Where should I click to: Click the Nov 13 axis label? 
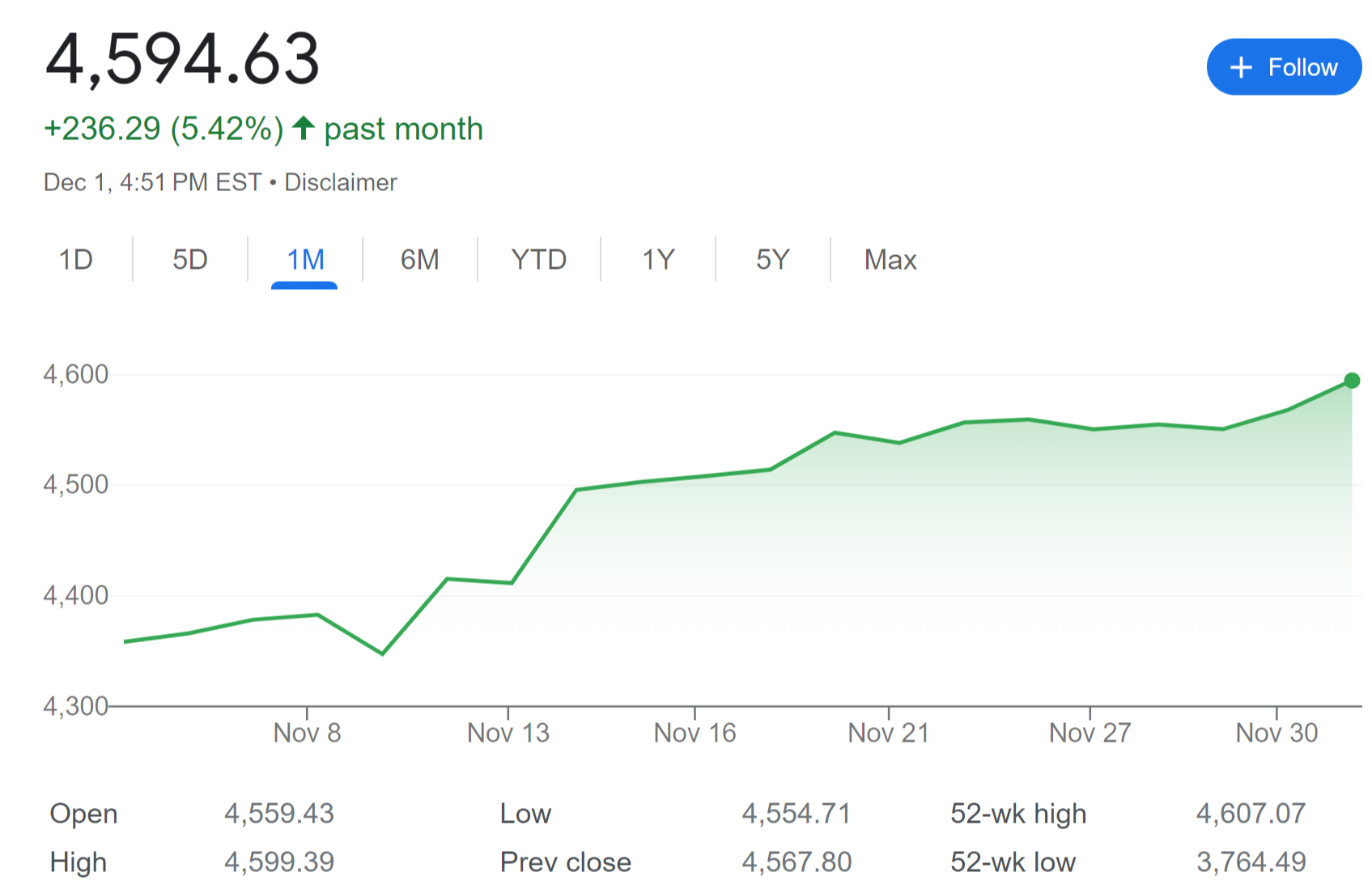coord(508,733)
